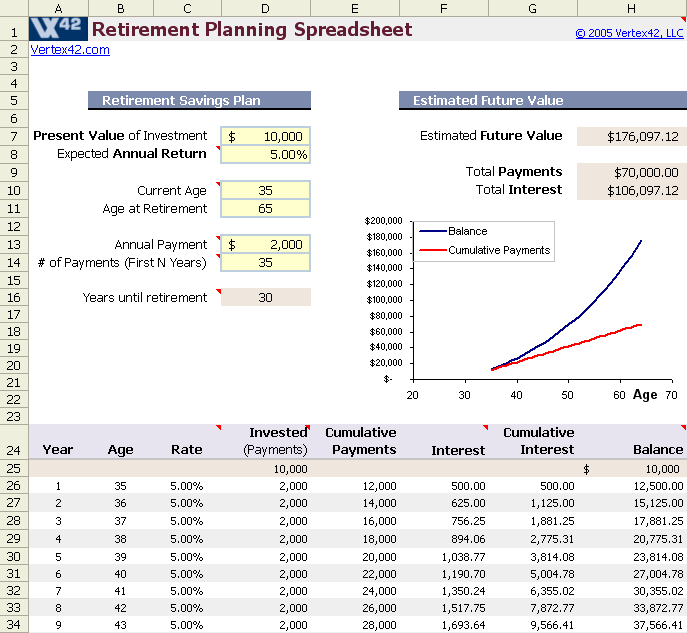Select the # of Payments cell 35

pos(266,262)
